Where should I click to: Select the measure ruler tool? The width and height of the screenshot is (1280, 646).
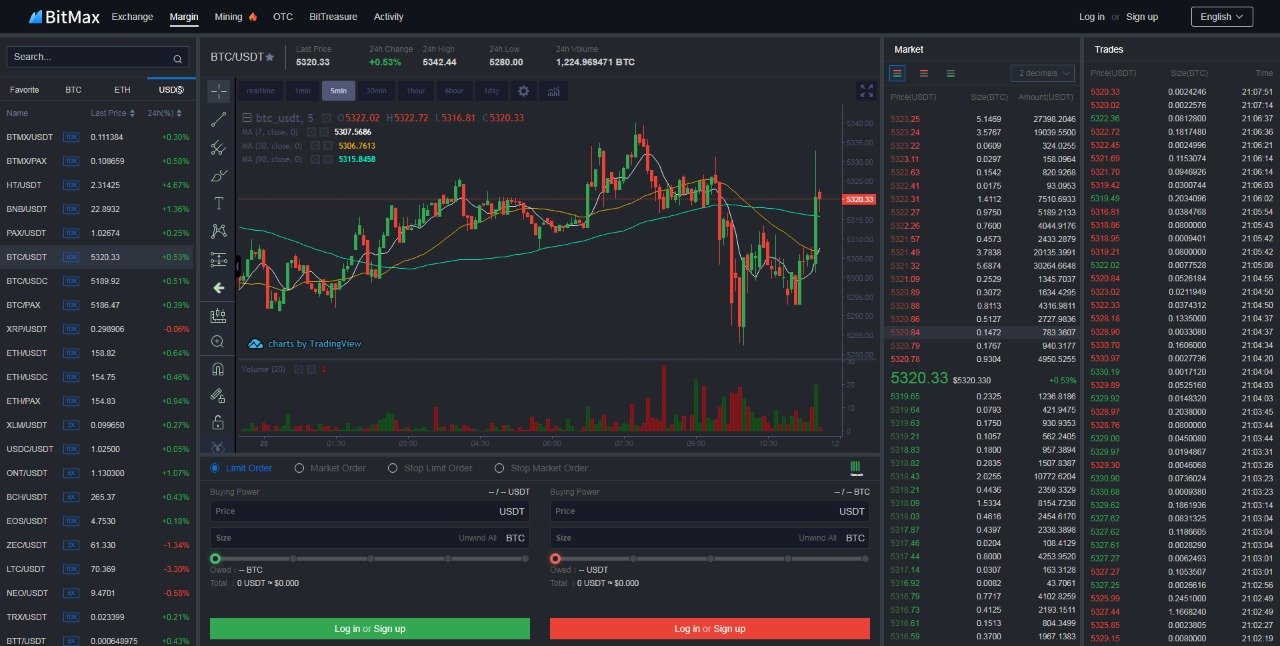(219, 316)
